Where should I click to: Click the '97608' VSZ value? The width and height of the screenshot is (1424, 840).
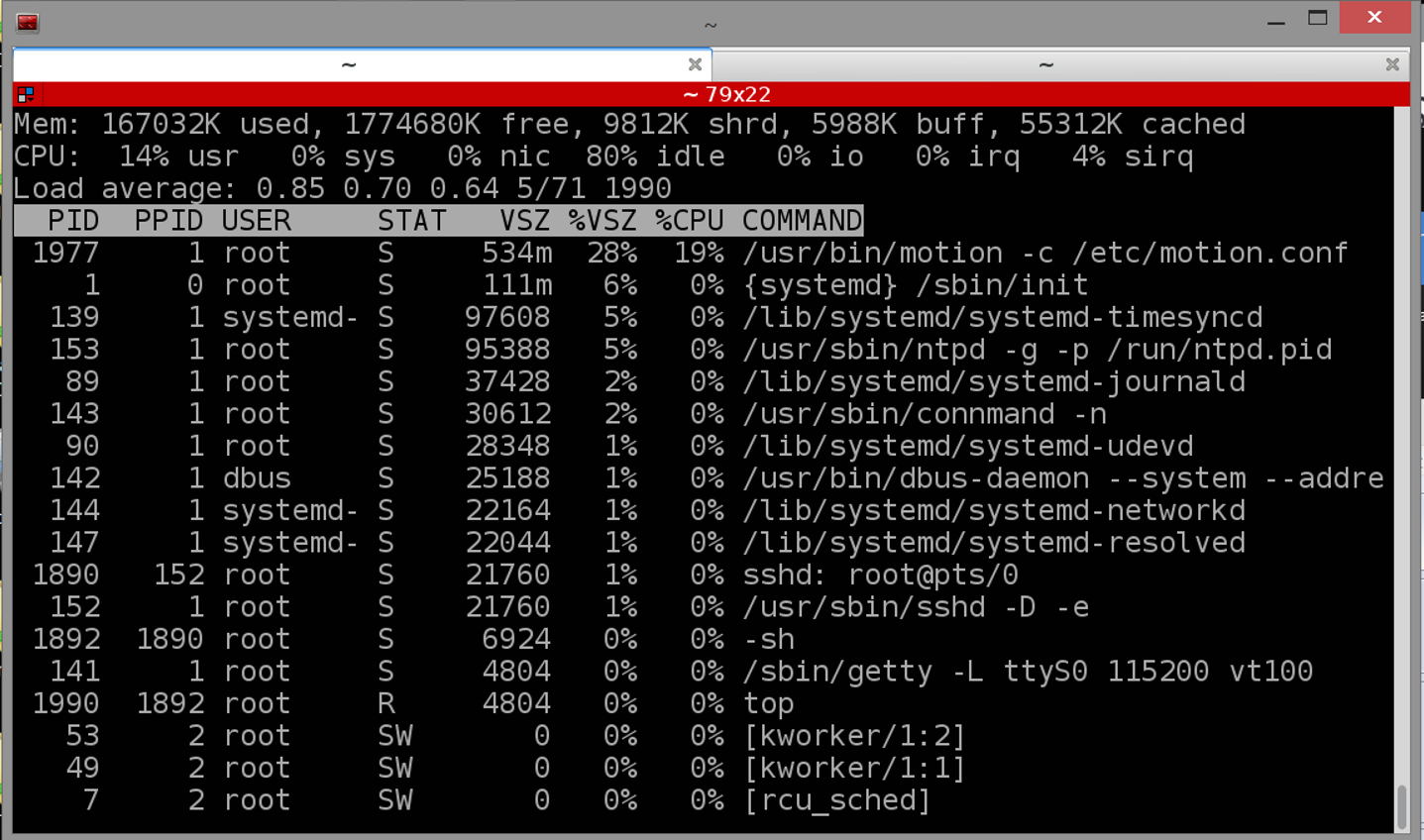pyautogui.click(x=508, y=317)
